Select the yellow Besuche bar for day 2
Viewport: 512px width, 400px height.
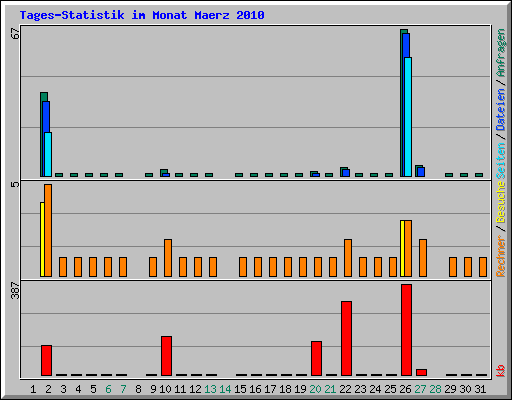[x=42, y=239]
